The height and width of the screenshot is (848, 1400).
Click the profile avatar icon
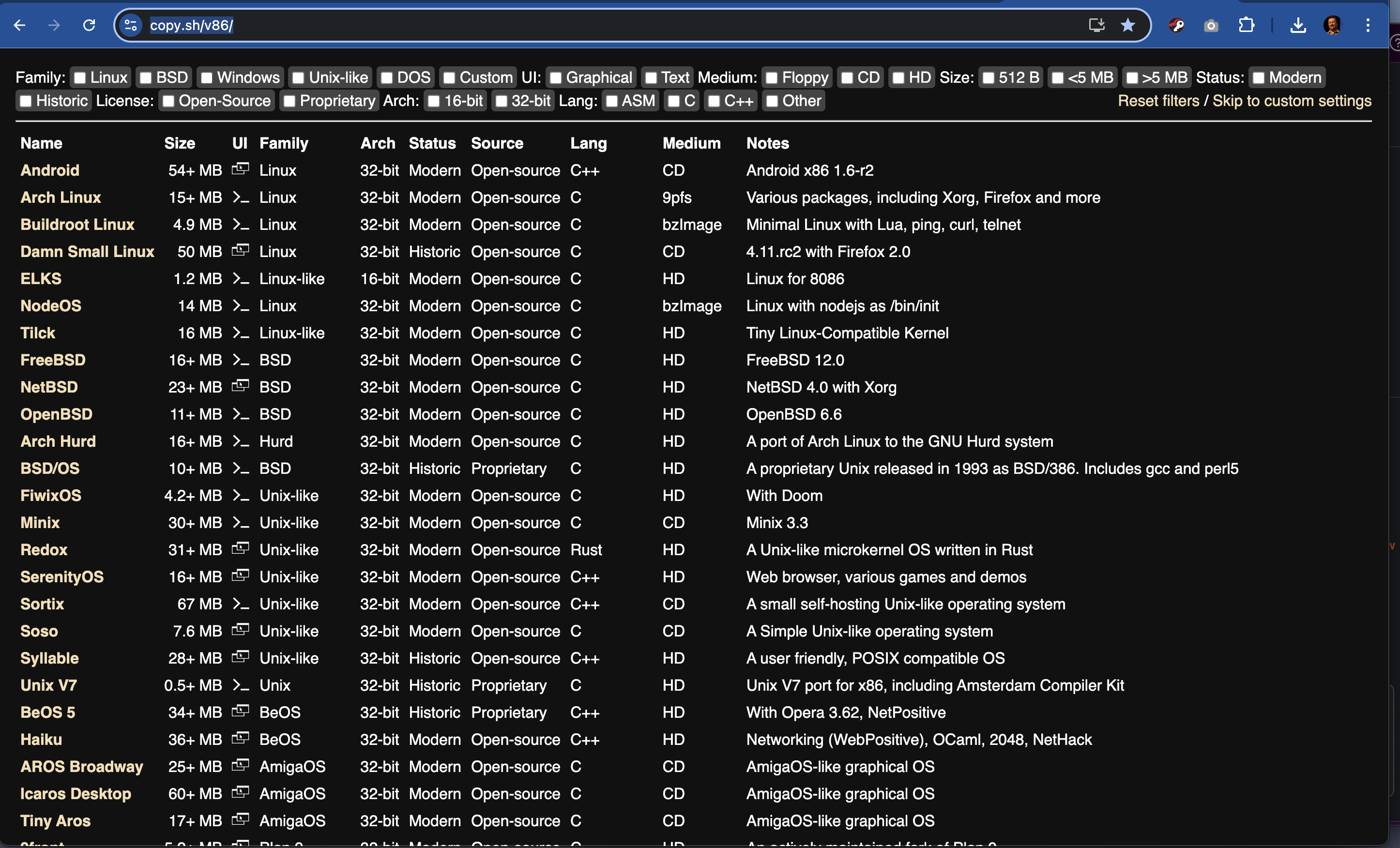click(x=1332, y=25)
